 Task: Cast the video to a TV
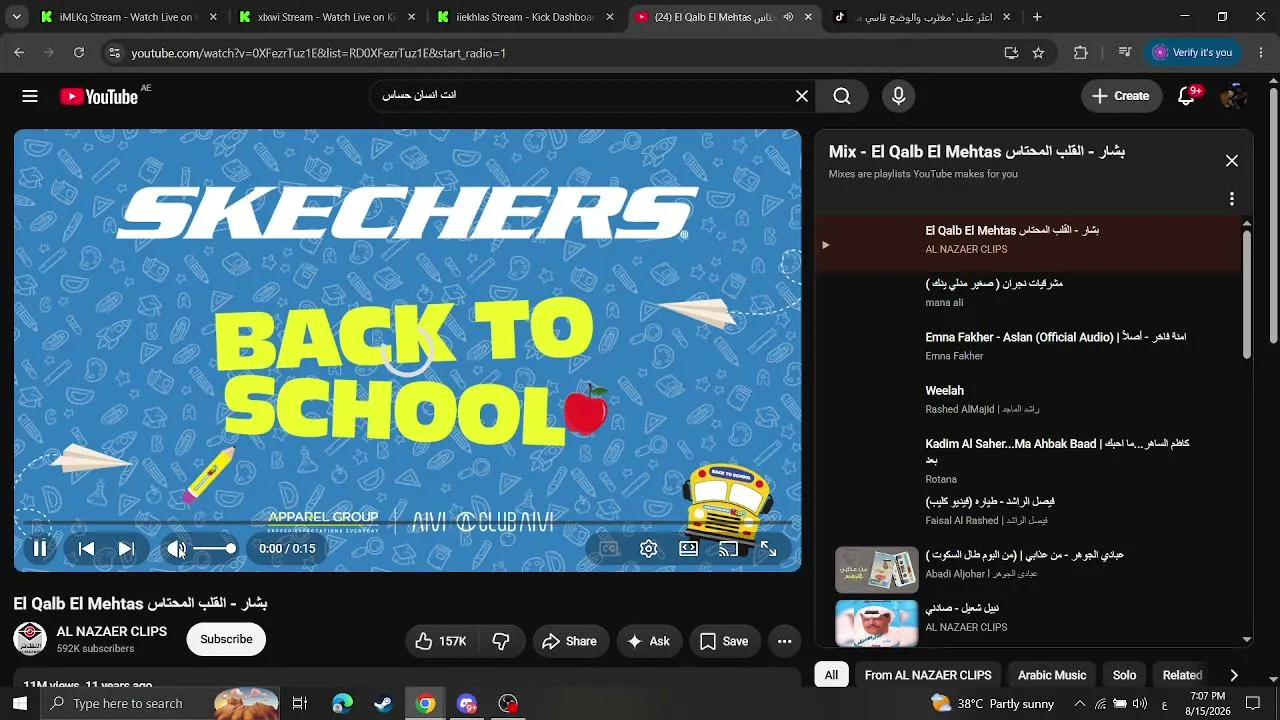click(728, 548)
